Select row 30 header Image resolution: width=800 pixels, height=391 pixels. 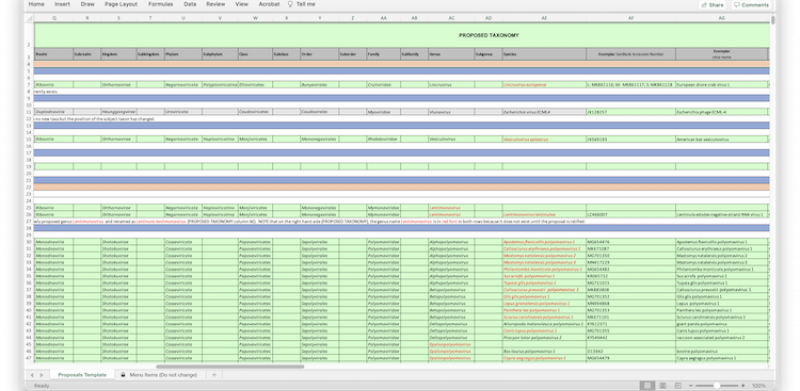point(30,241)
